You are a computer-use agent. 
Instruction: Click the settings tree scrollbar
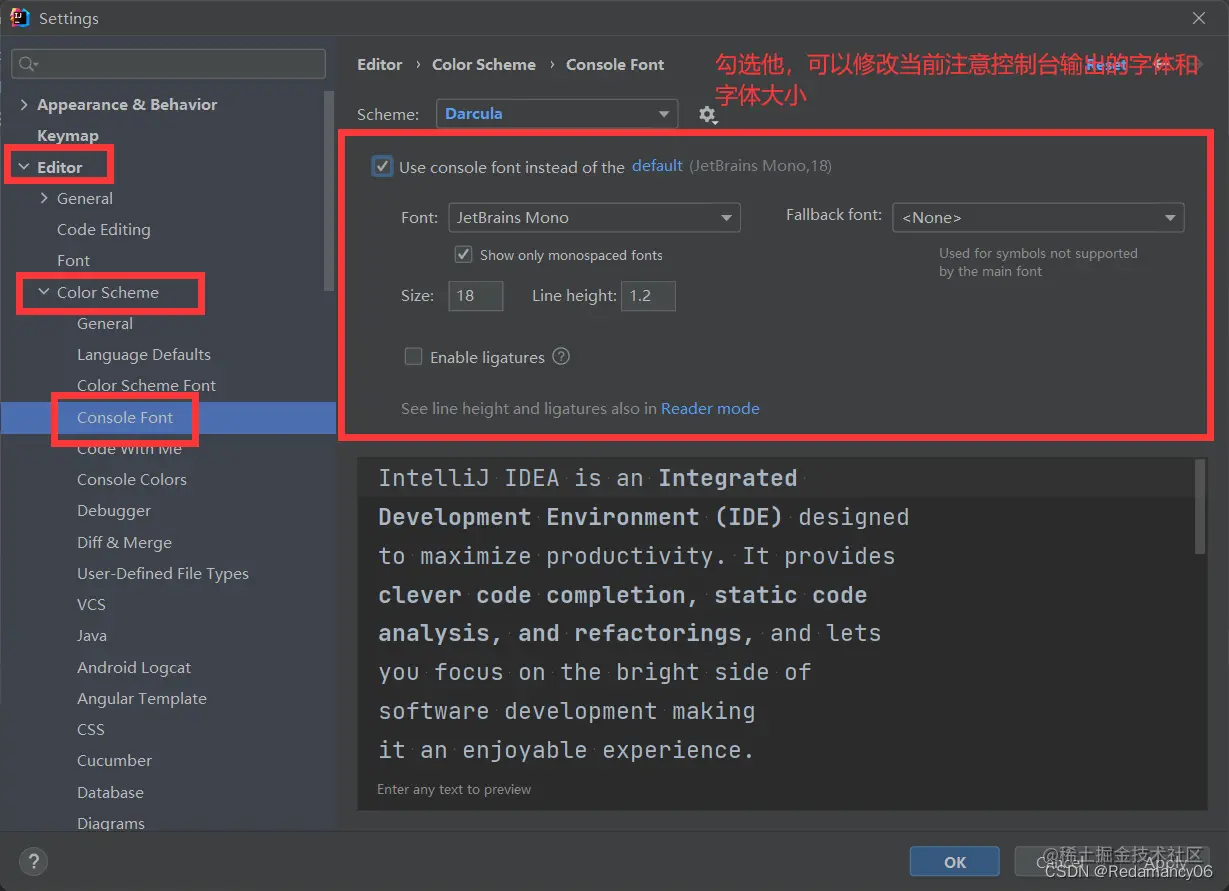(330, 190)
